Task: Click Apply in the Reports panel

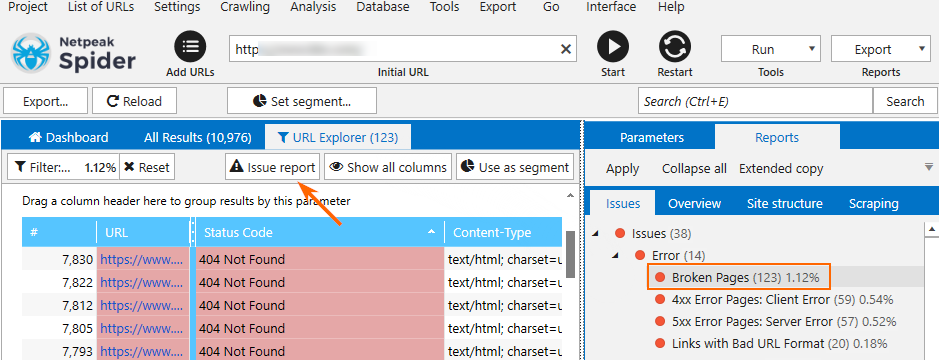Action: pos(623,169)
